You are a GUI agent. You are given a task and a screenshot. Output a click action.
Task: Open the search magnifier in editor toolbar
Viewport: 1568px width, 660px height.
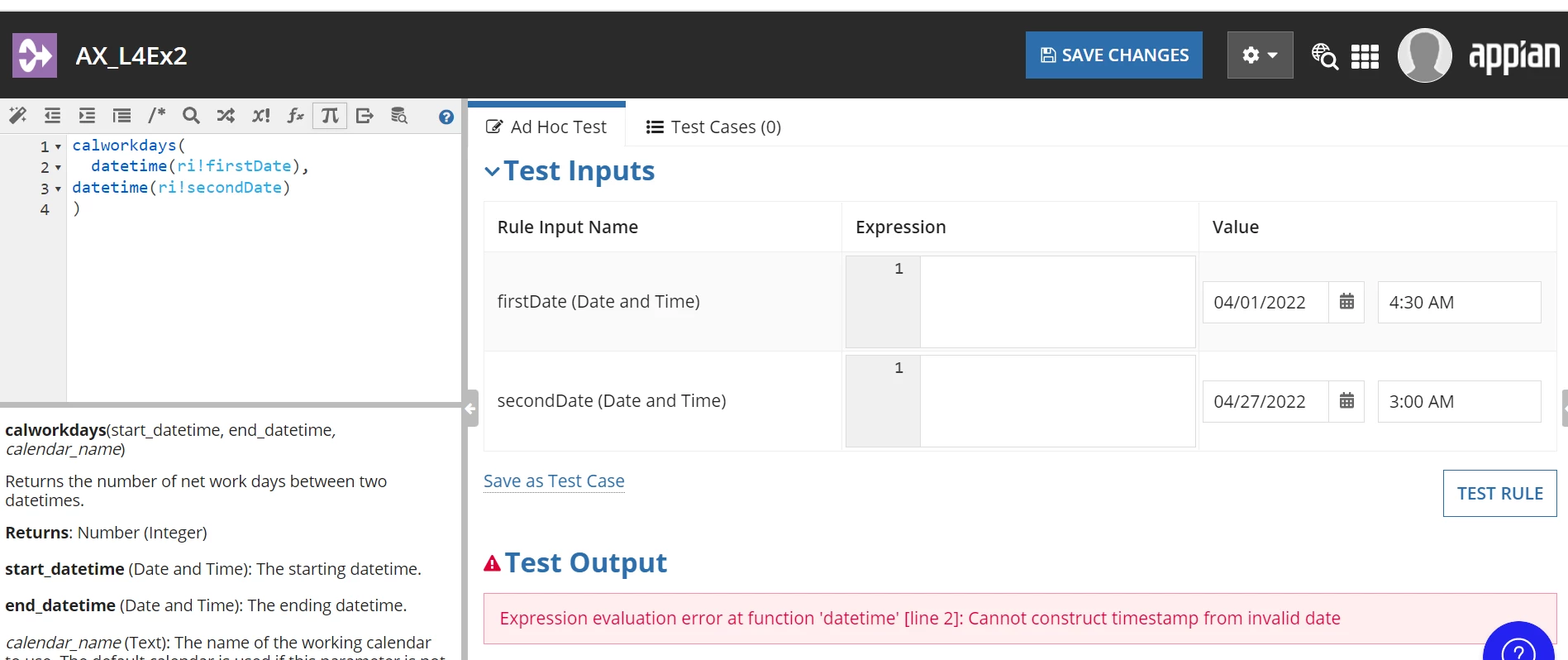(x=191, y=116)
